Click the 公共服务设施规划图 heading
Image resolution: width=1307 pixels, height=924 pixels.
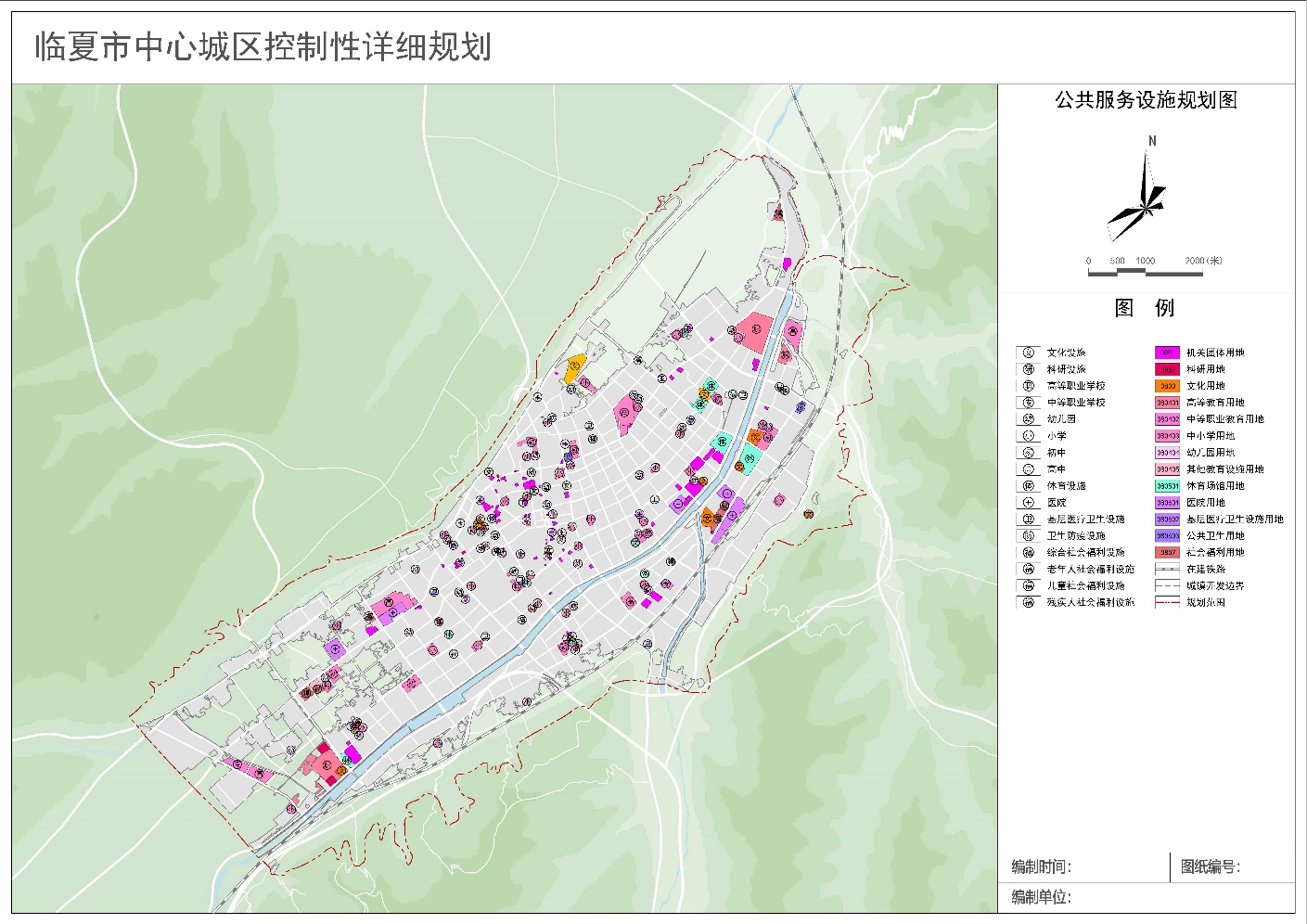click(x=1146, y=100)
